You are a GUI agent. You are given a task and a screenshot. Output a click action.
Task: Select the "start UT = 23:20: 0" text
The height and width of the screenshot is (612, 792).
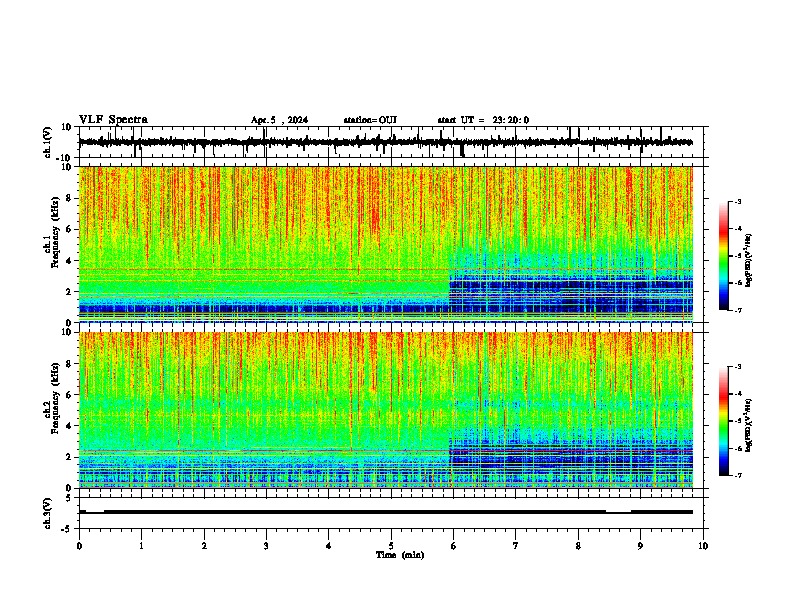click(x=483, y=120)
